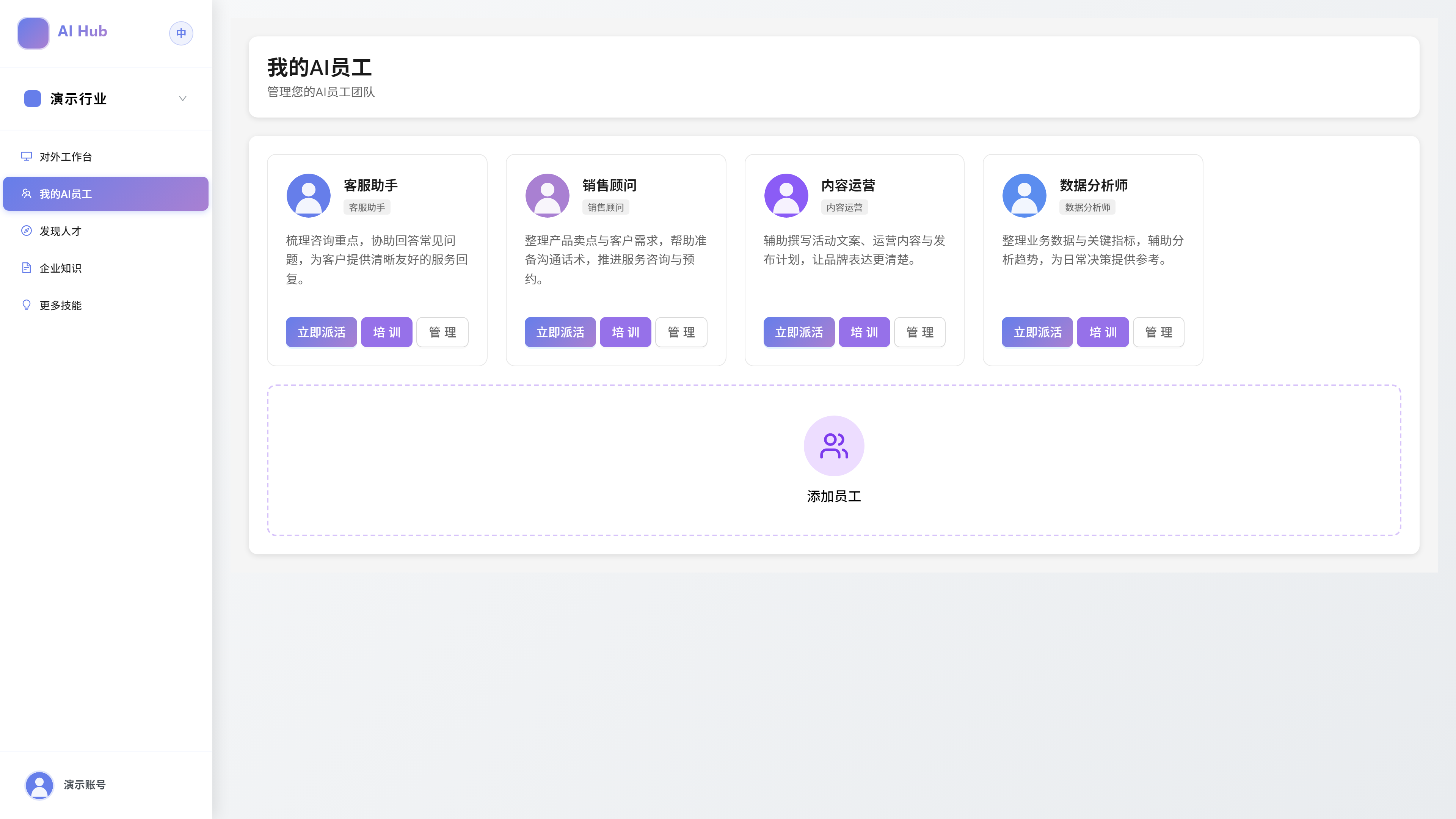Select the 我的AI员工 menu item

click(106, 194)
